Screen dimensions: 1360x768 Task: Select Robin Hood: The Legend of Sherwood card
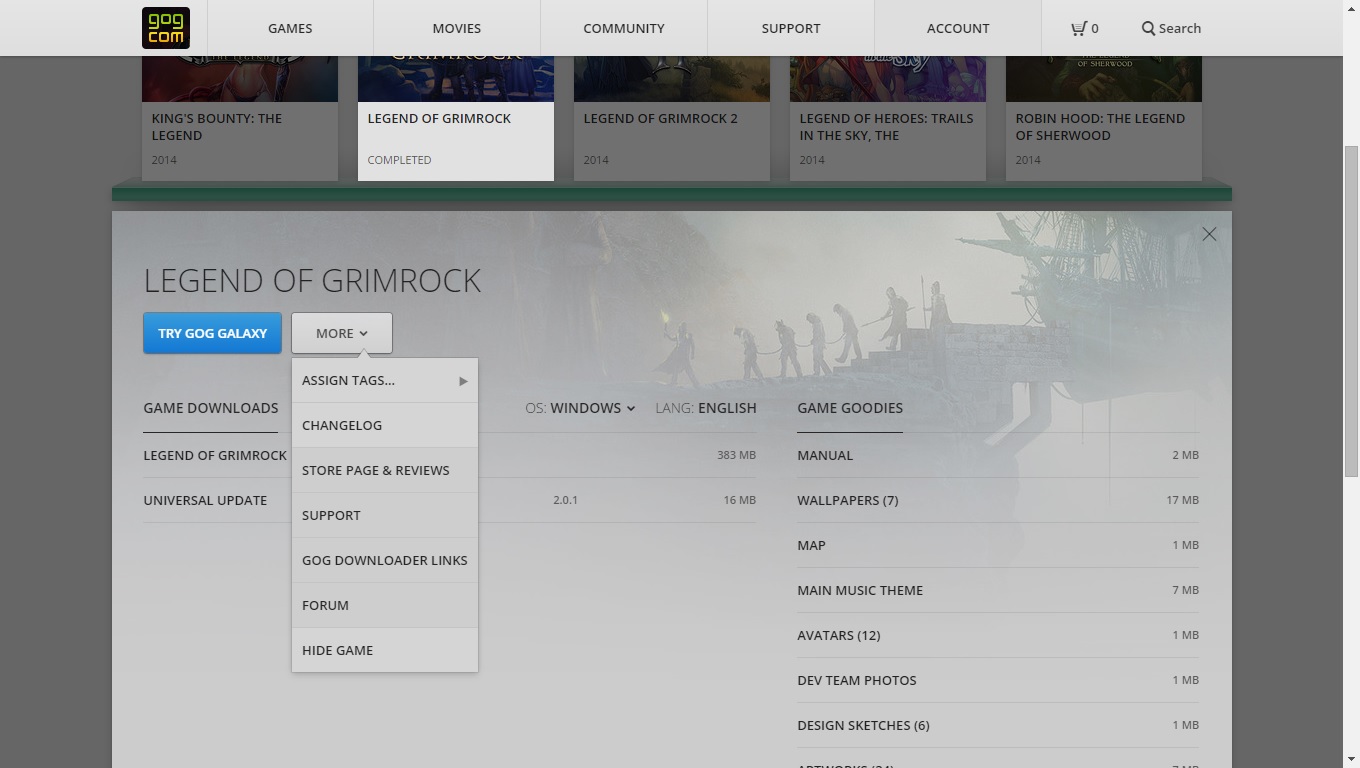point(1104,118)
